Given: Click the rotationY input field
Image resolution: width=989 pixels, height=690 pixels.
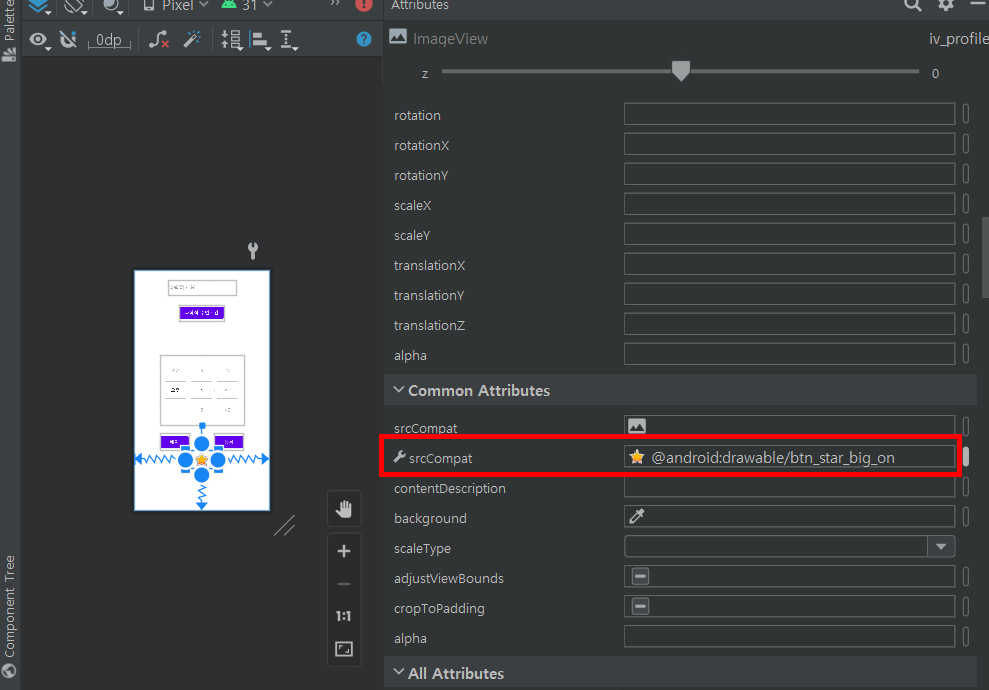Looking at the screenshot, I should point(789,174).
